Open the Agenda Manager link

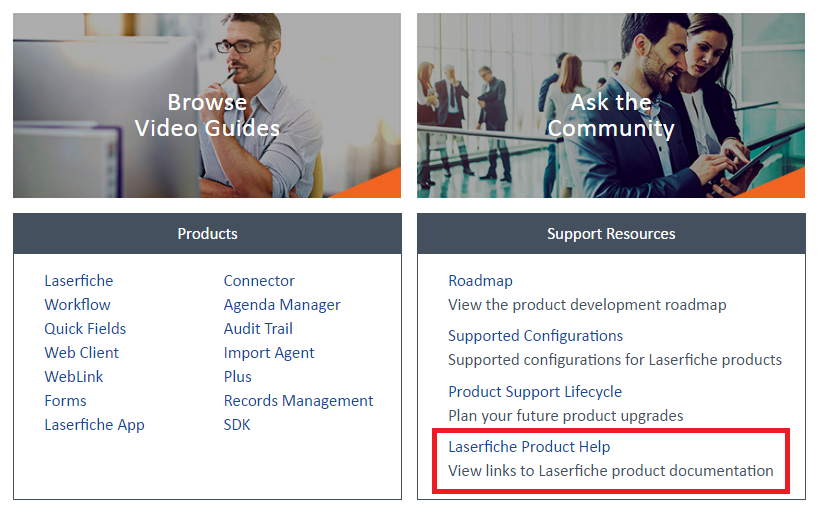click(282, 305)
